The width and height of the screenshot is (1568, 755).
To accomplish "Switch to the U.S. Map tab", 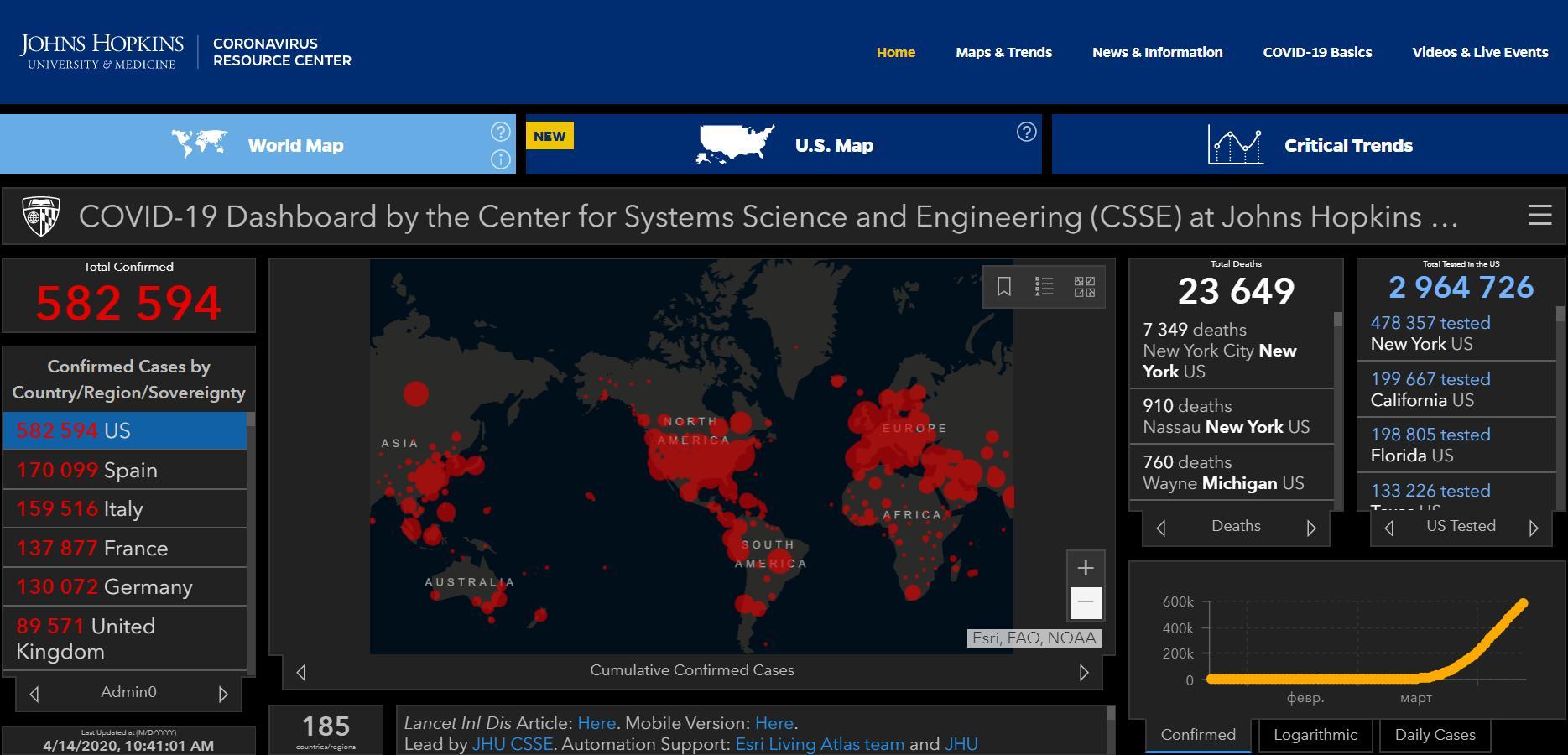I will (784, 144).
